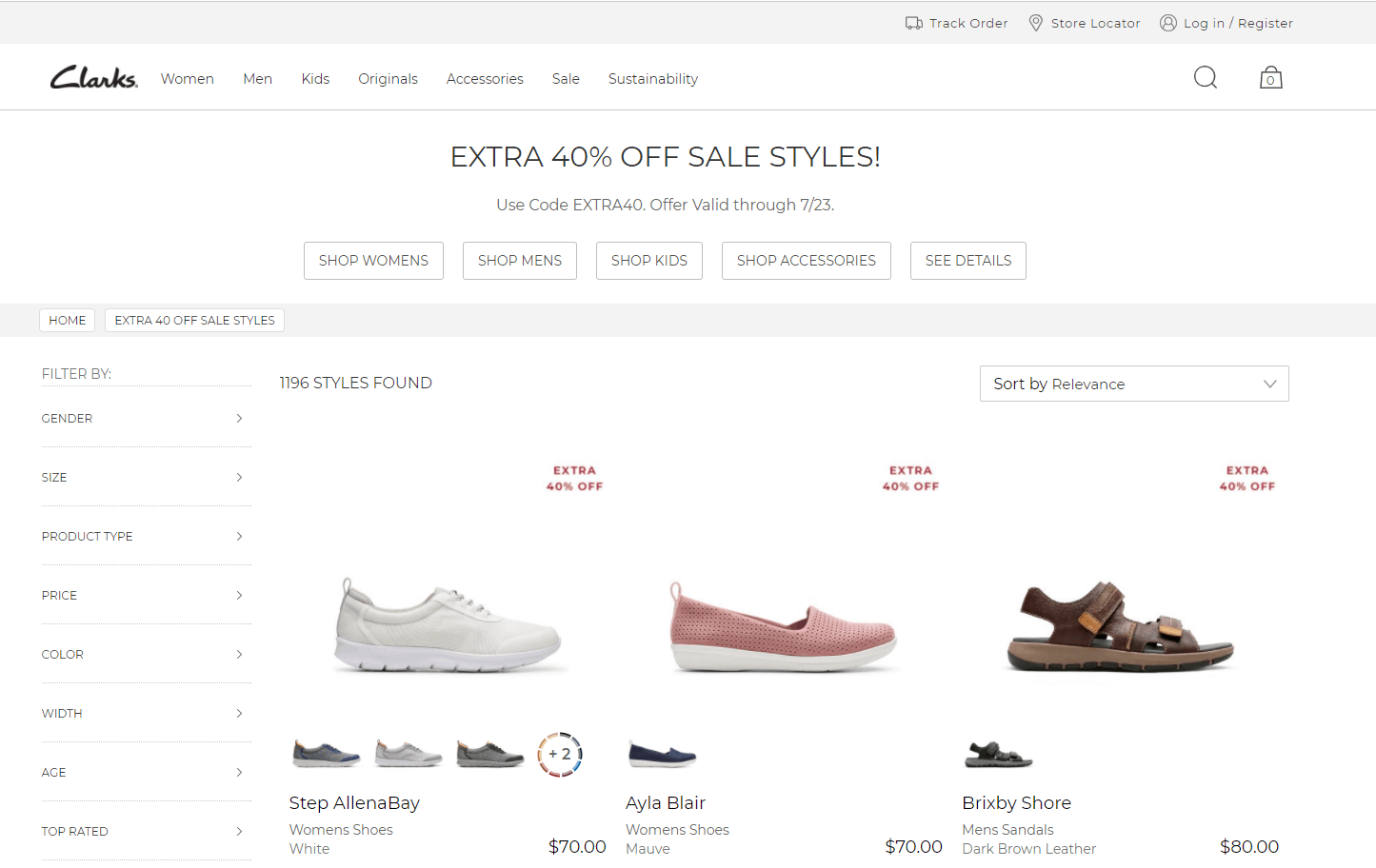Select the blue Step AllenaBay color swatch

(327, 754)
